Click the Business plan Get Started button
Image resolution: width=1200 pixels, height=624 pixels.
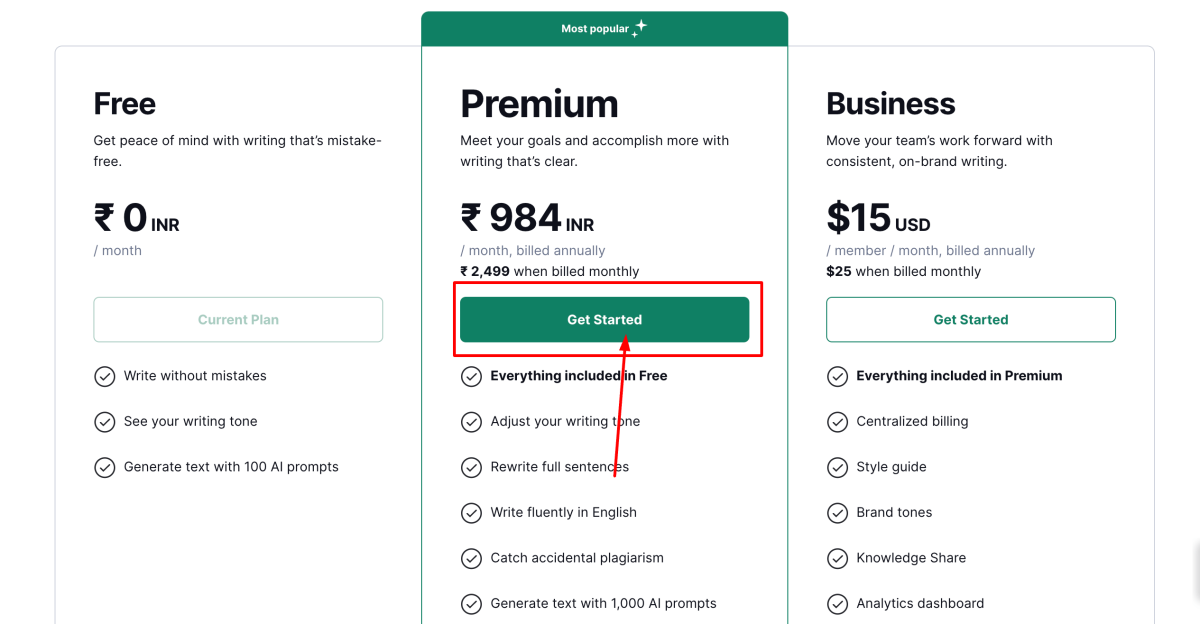[x=970, y=320]
